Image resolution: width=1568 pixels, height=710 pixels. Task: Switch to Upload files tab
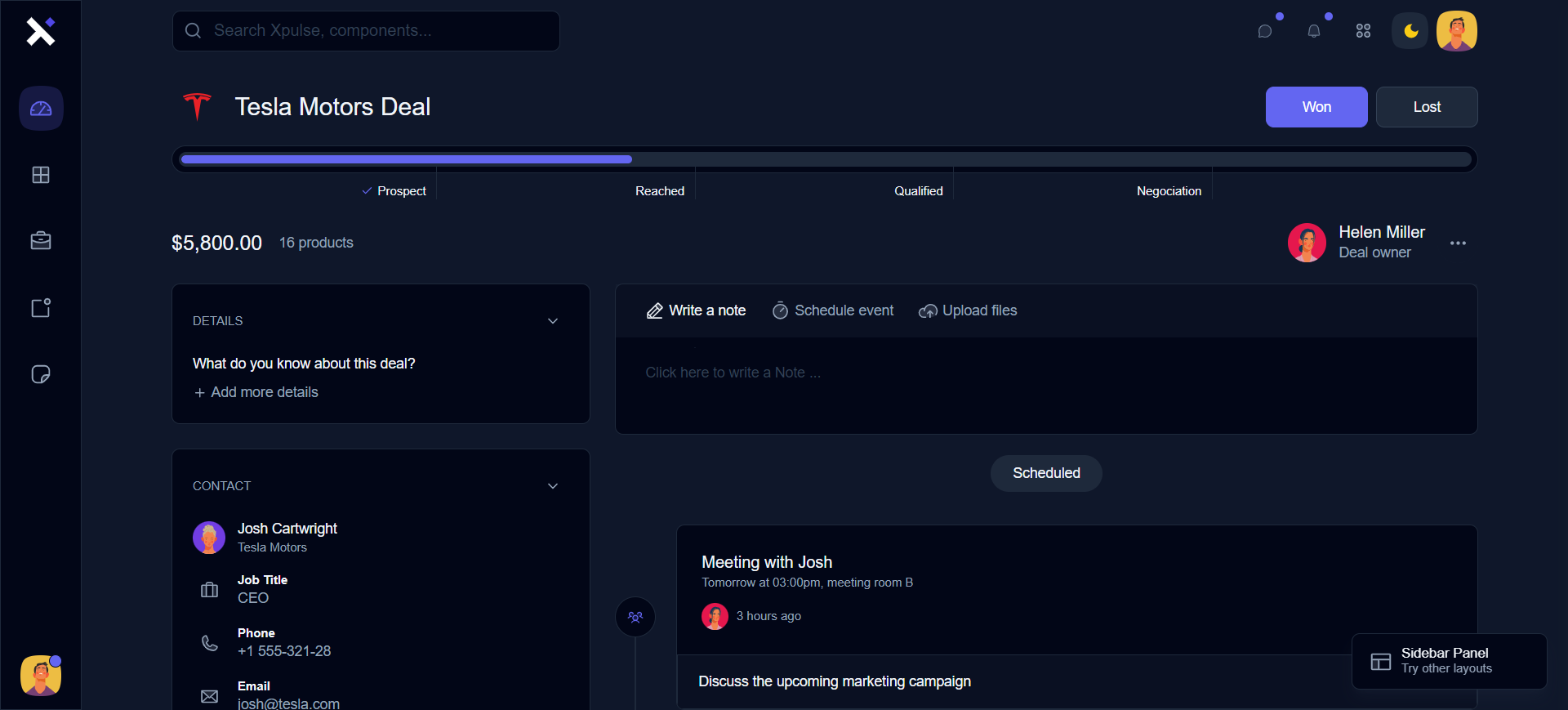(x=968, y=310)
